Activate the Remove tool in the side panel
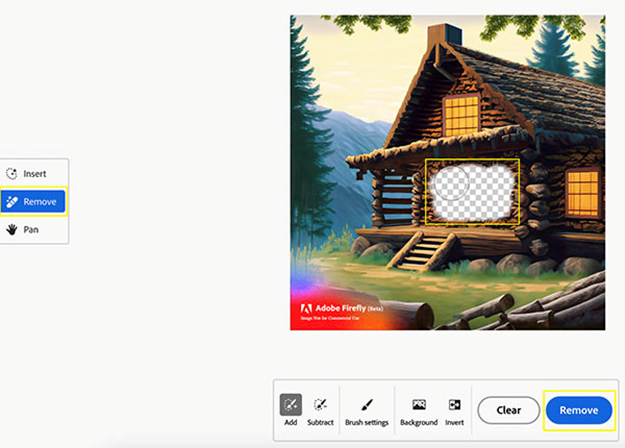The height and width of the screenshot is (448, 625). click(33, 202)
